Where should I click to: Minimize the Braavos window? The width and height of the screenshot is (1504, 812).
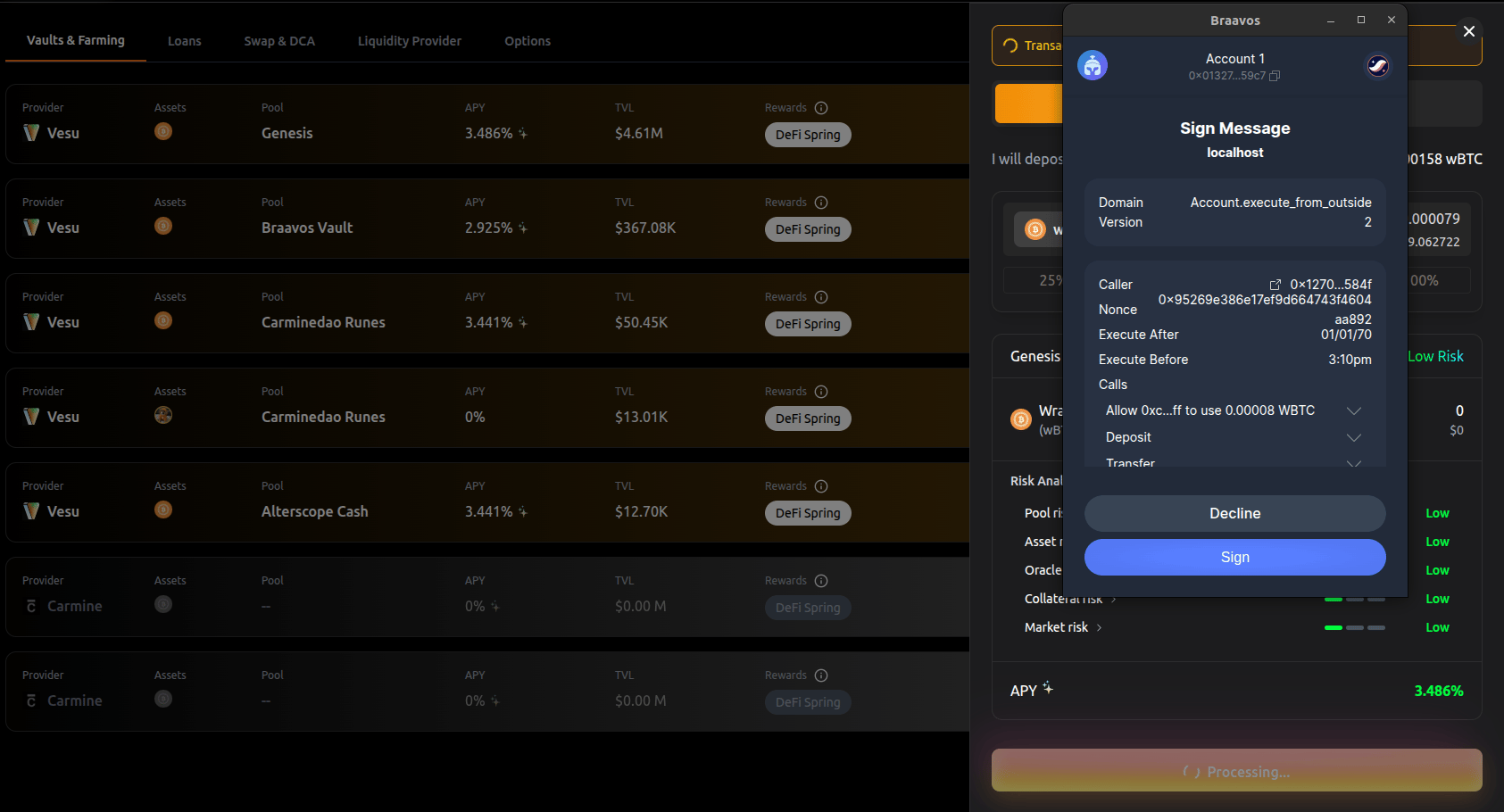(x=1331, y=20)
